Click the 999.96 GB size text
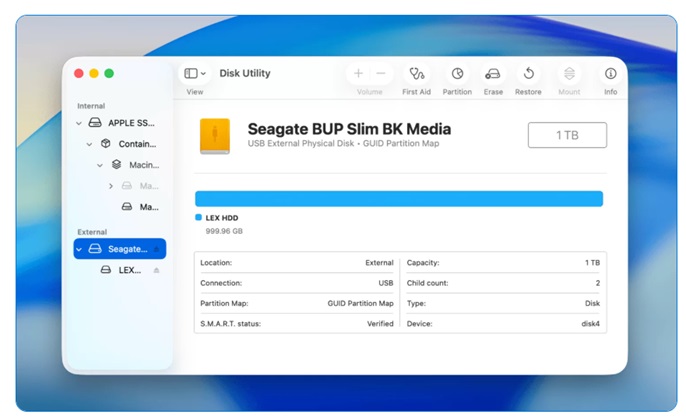This screenshot has width=686, height=418. (x=224, y=231)
